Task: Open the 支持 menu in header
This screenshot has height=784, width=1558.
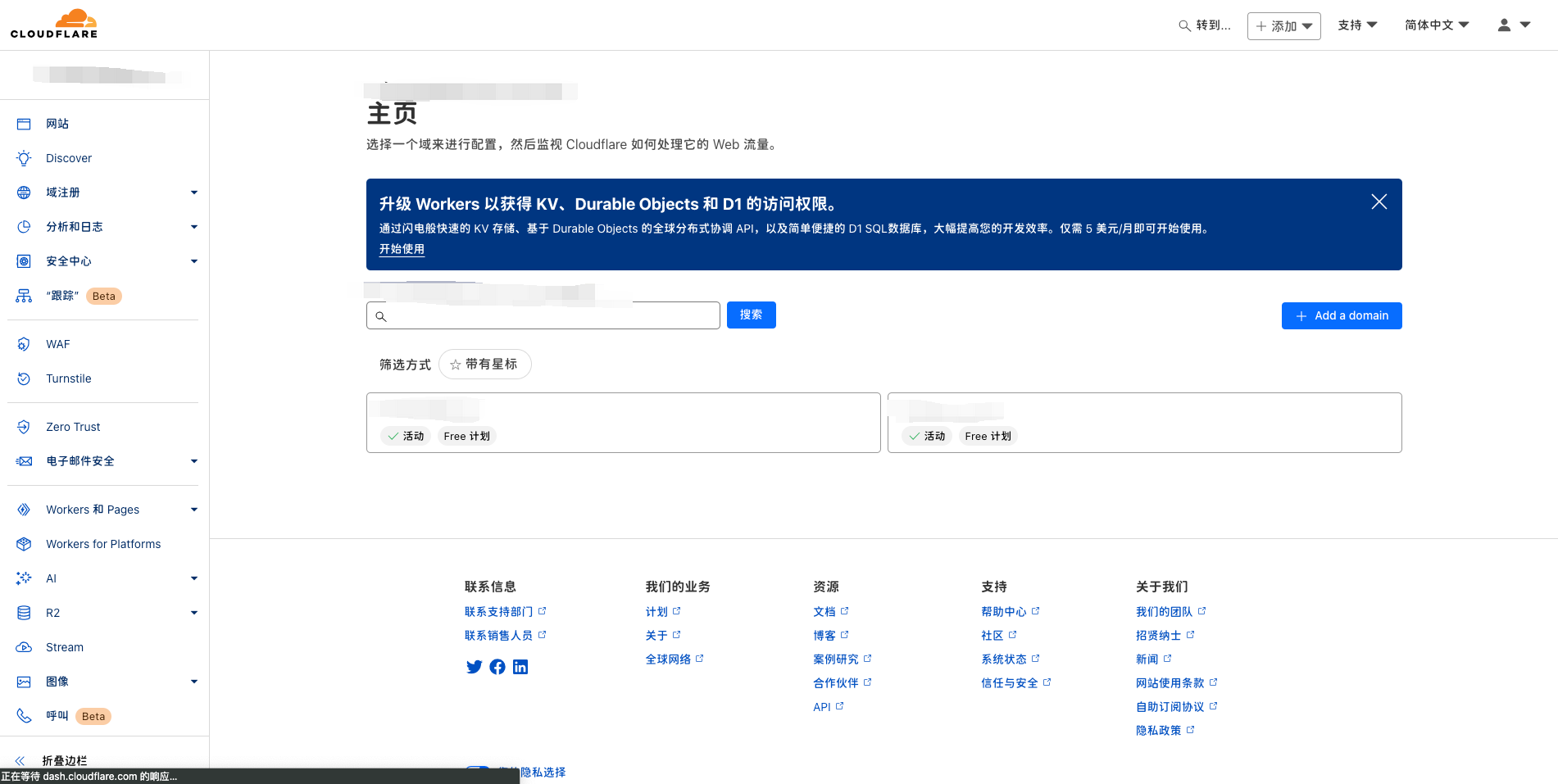Action: click(x=1356, y=25)
